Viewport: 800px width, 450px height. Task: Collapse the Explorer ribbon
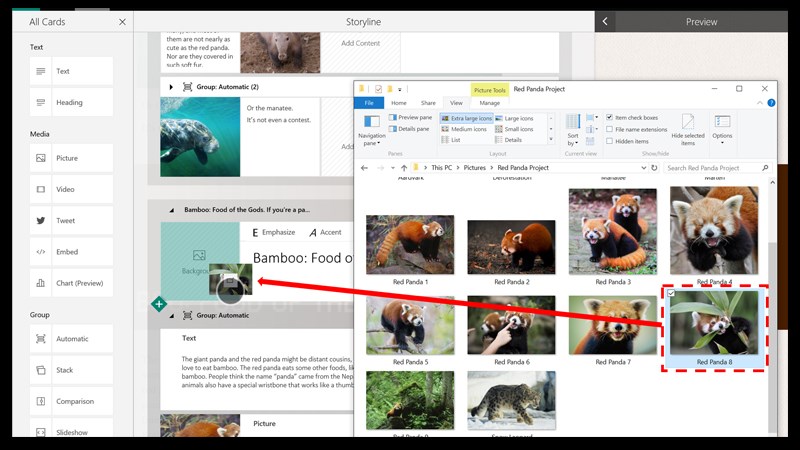pos(760,103)
